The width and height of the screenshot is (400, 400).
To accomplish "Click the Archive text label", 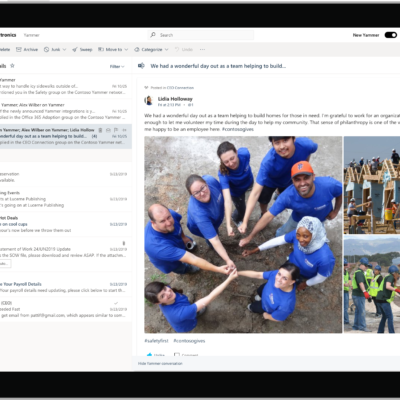I will pyautogui.click(x=31, y=49).
